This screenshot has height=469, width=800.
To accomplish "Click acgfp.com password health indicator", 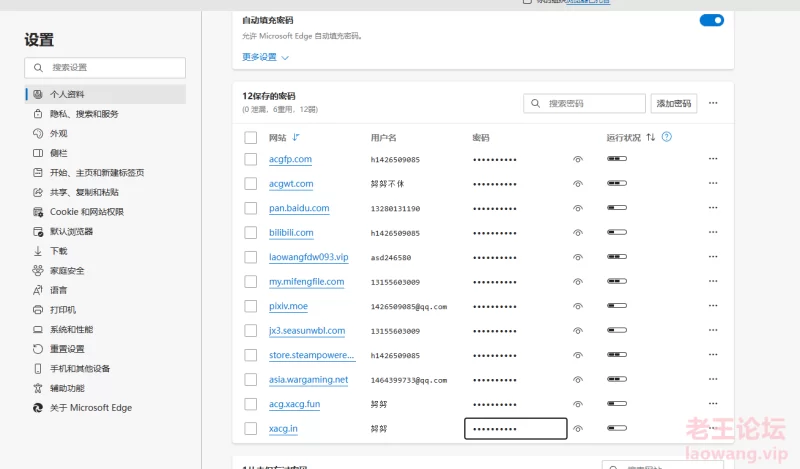I will [x=617, y=159].
